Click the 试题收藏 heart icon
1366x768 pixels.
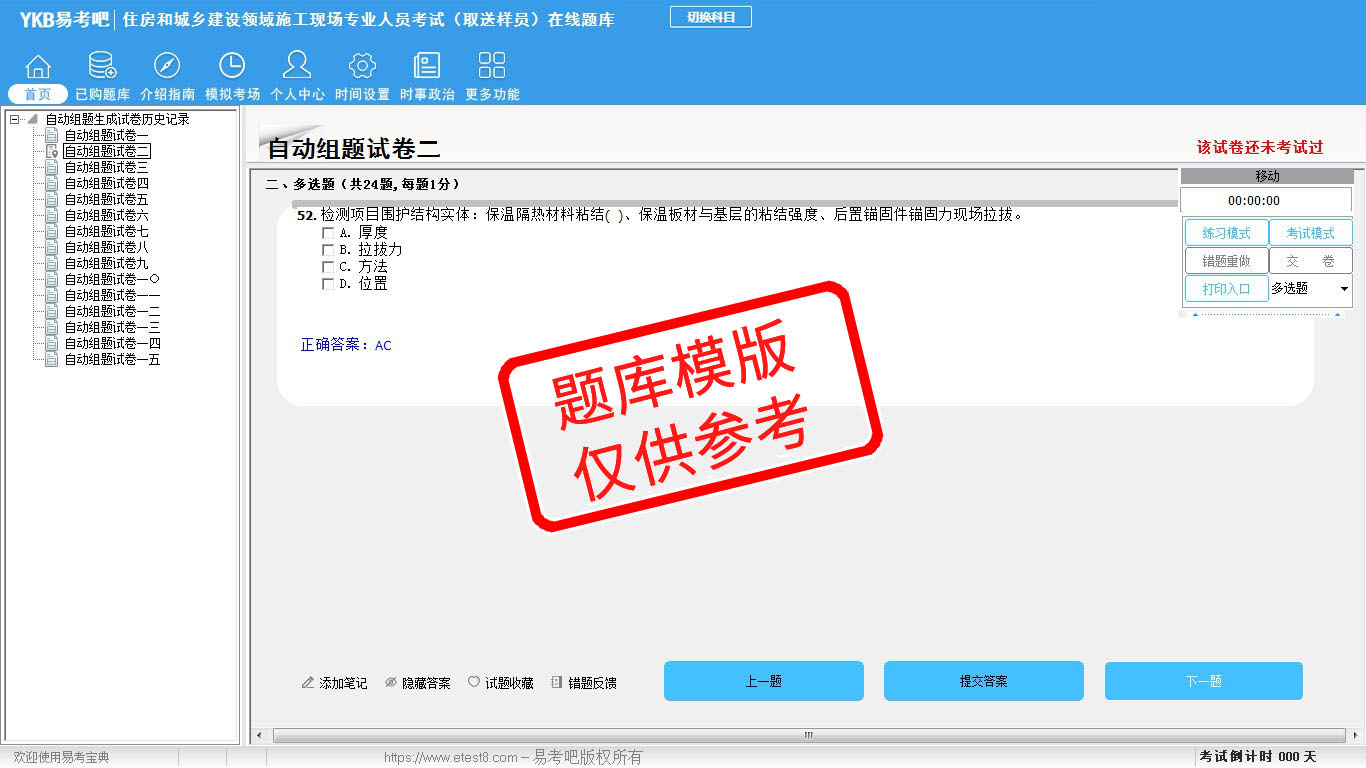click(x=474, y=683)
